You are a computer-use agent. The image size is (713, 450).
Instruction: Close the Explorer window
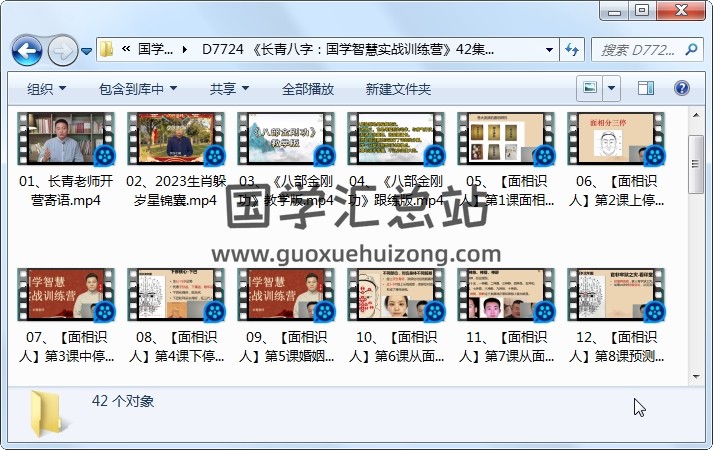681,11
